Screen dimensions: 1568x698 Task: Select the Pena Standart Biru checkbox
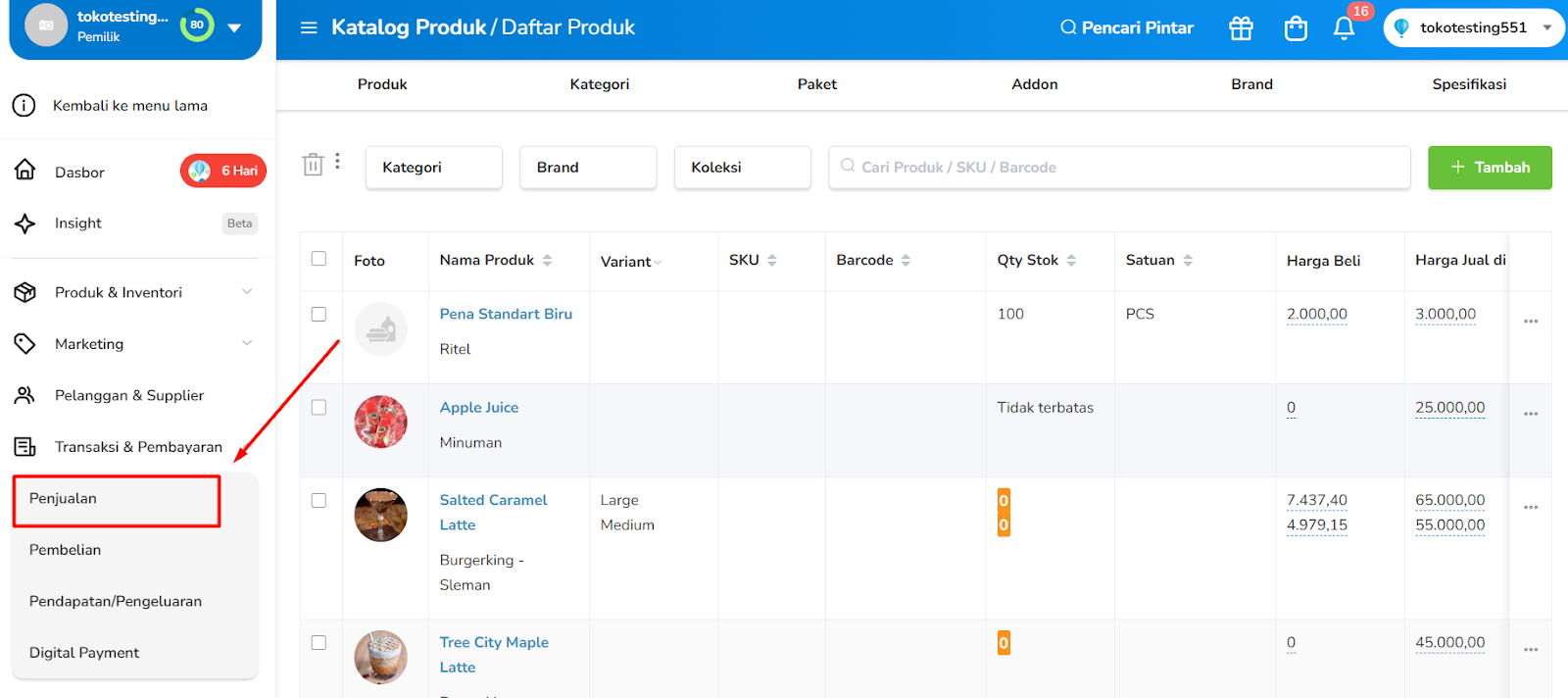(x=318, y=314)
